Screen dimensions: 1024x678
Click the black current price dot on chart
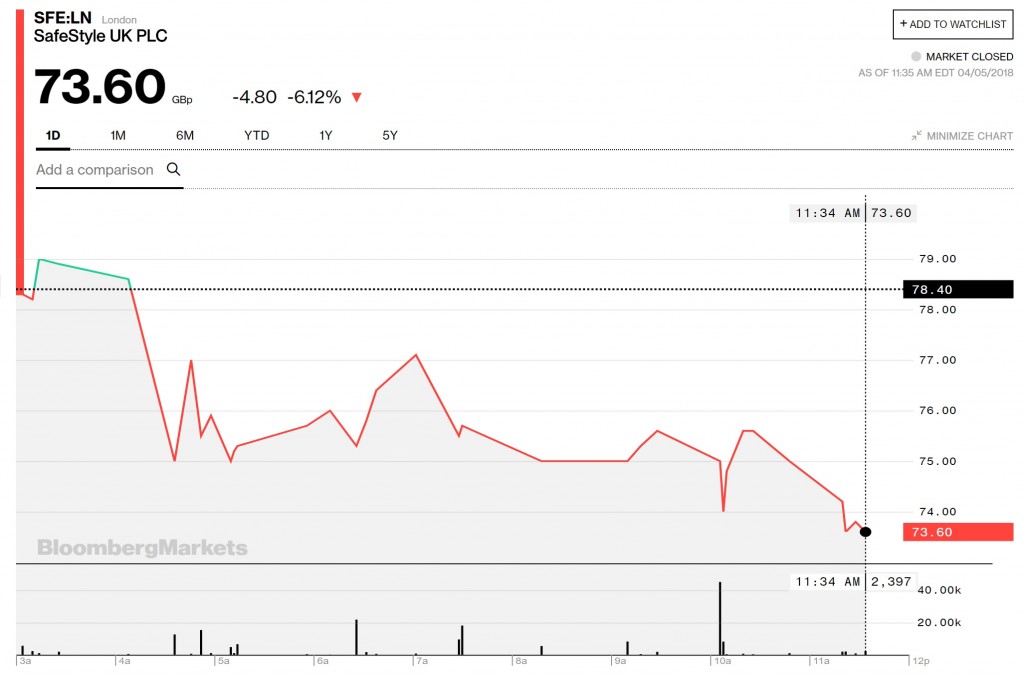tap(865, 532)
